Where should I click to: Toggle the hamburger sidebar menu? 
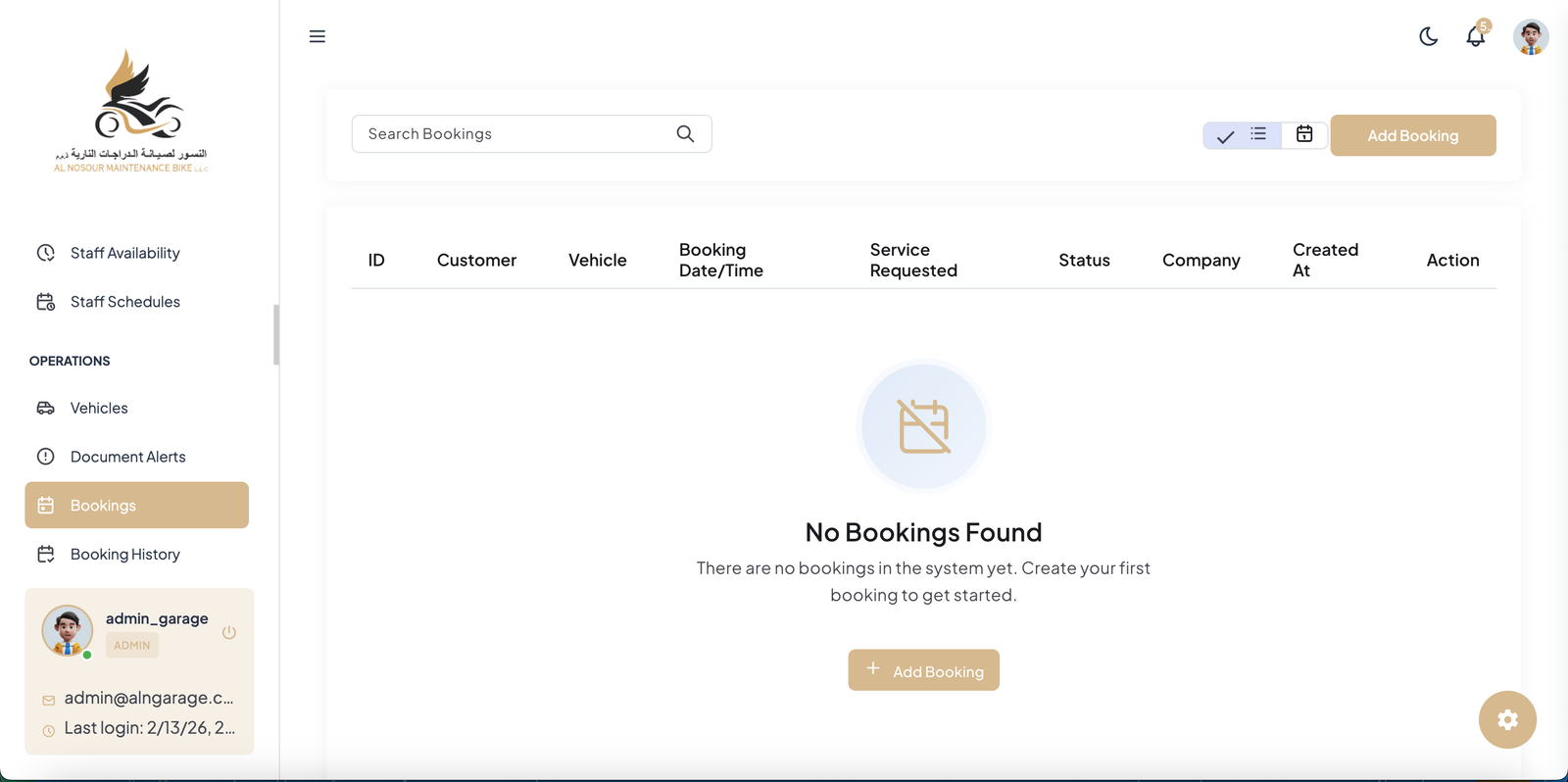[x=317, y=36]
